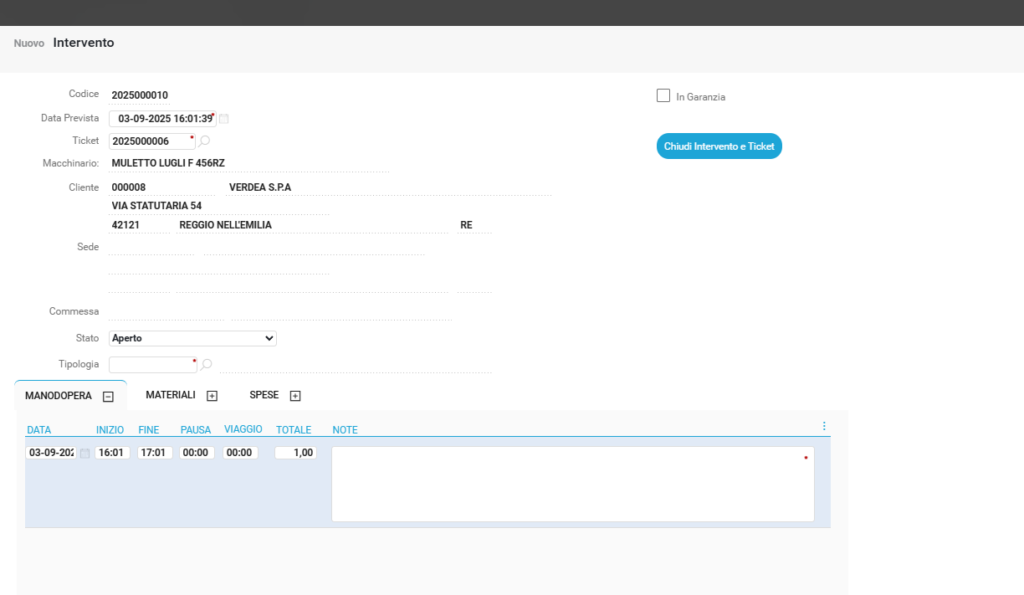
Task: Switch to the Spese tab
Action: [x=264, y=395]
